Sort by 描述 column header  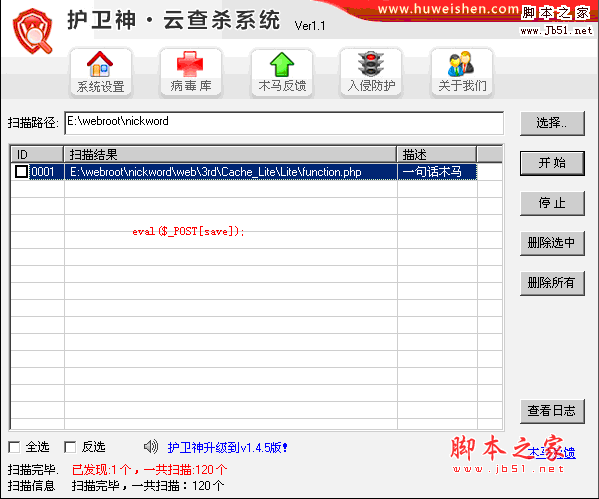click(437, 154)
